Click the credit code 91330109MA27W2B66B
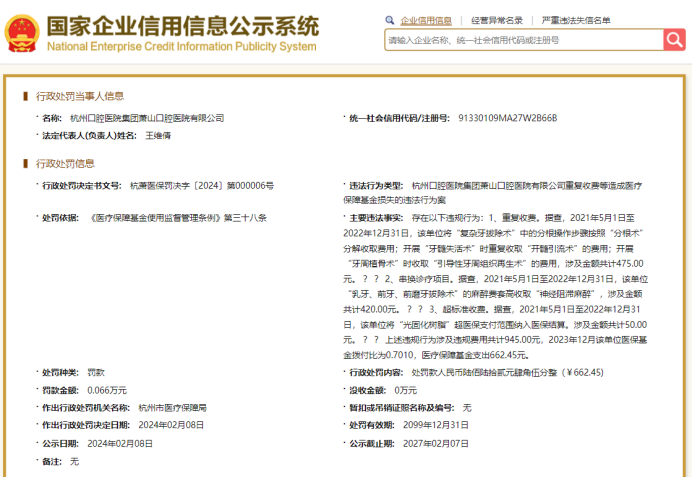Screen dimensions: 692x477 (508, 118)
